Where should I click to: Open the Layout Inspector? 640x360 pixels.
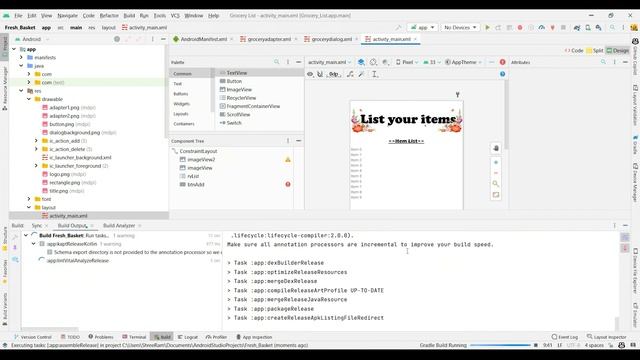[x=607, y=337]
